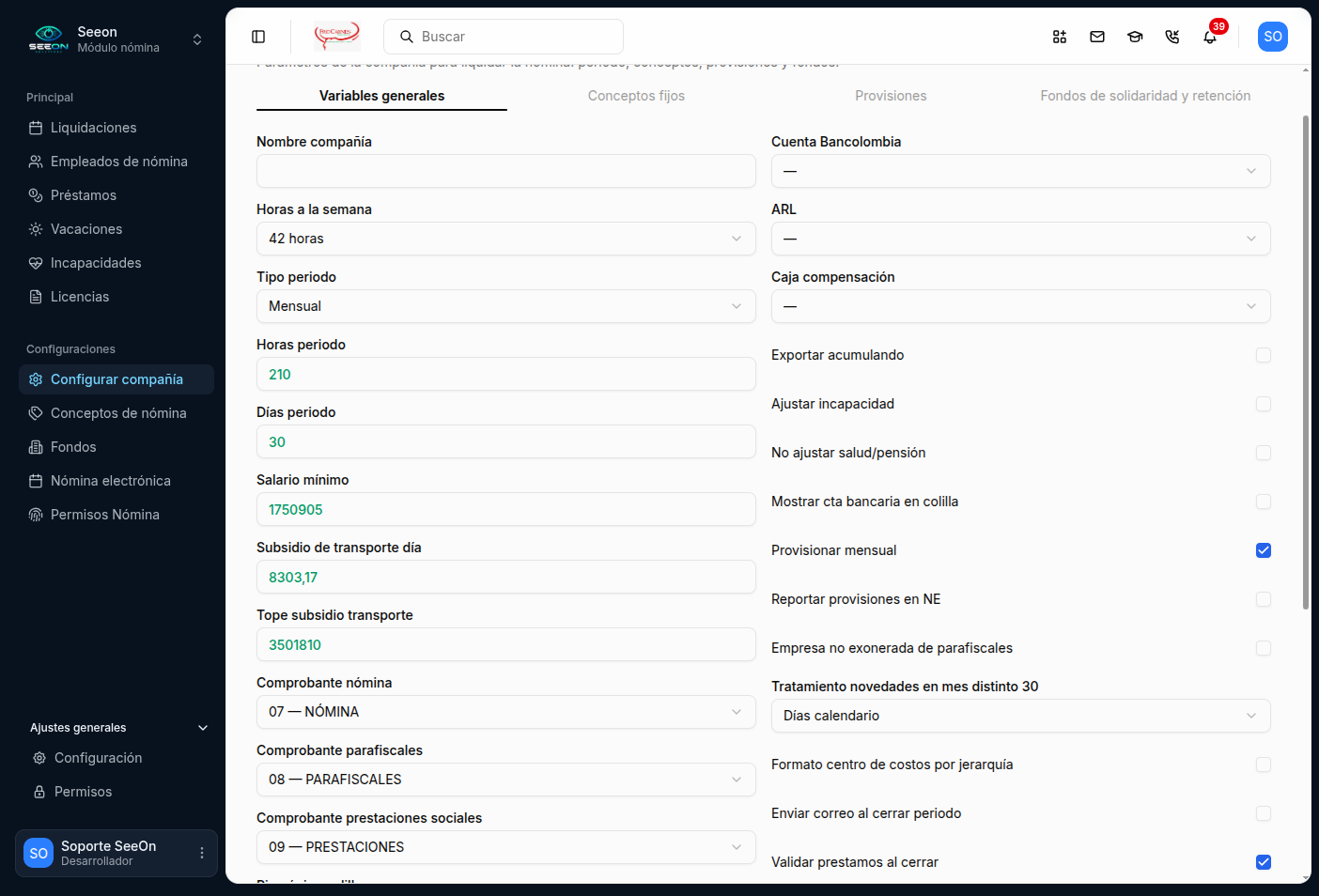Open Horas a la semana dropdown

click(x=506, y=239)
